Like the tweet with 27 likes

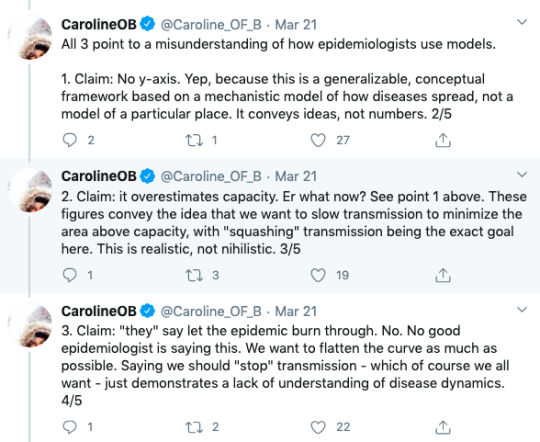tap(318, 140)
